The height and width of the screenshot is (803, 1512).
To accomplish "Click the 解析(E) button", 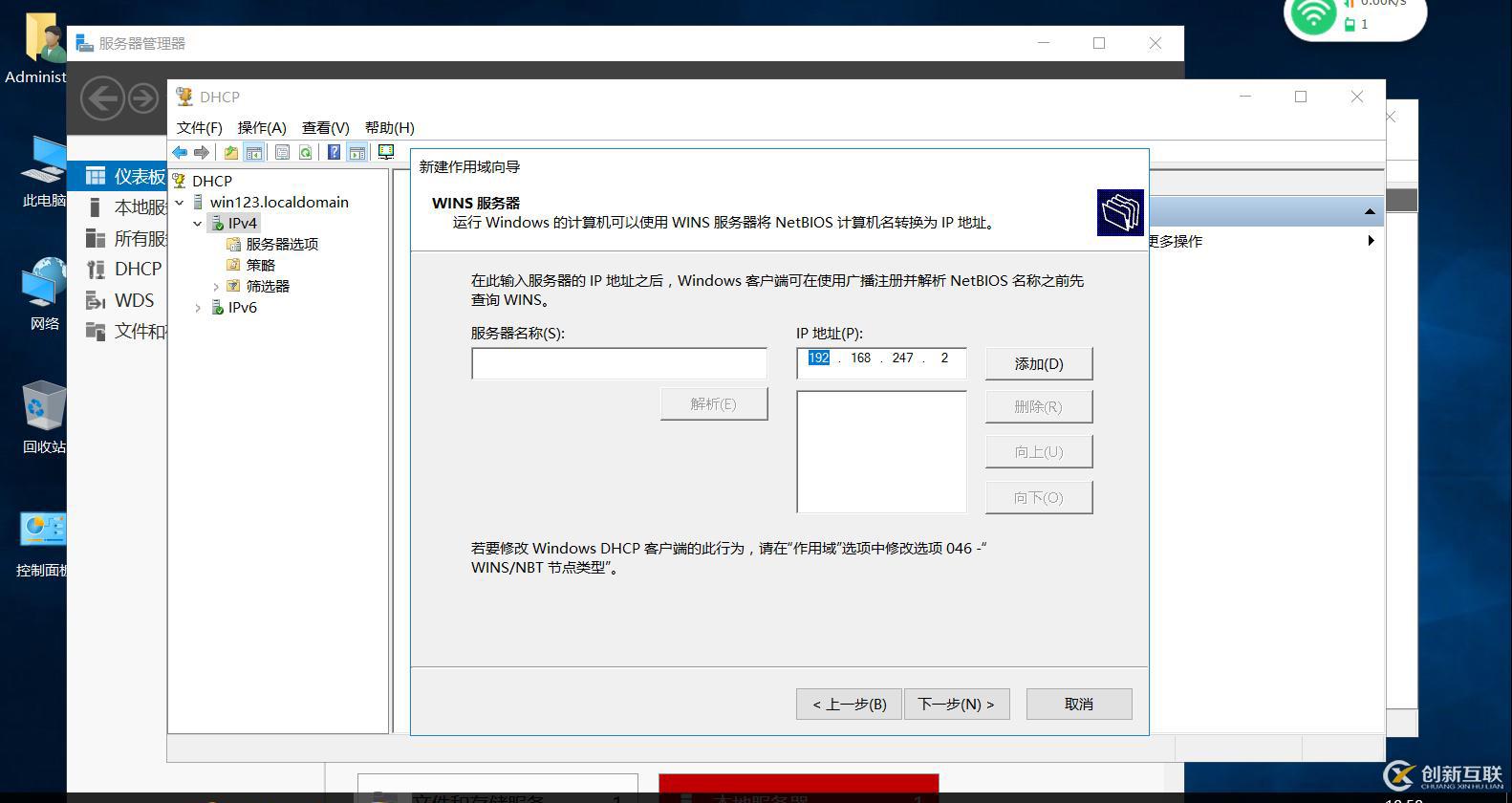I will coord(714,403).
